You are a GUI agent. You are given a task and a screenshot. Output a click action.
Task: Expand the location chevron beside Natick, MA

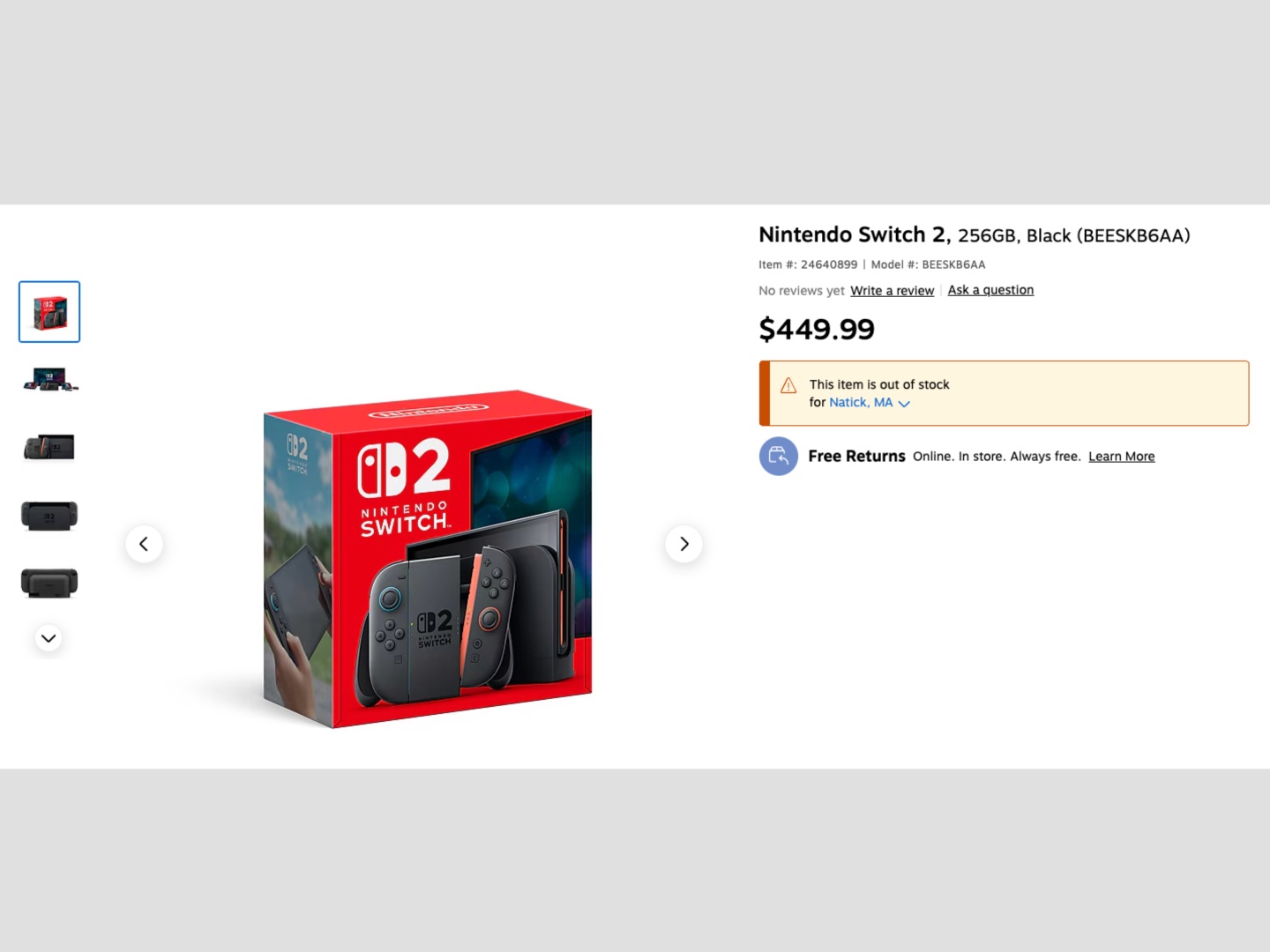click(x=904, y=404)
